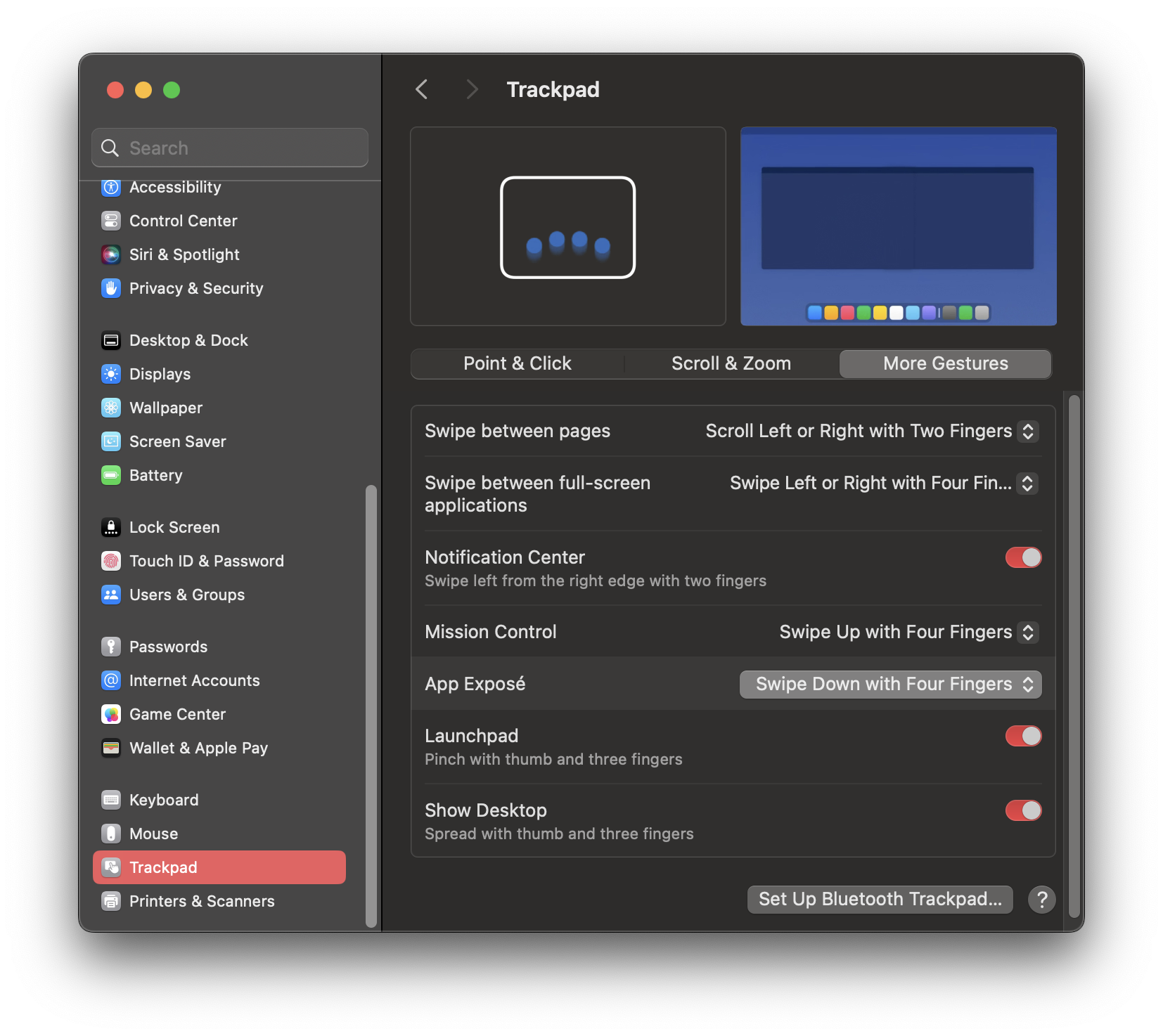Screen dimensions: 1163x1036
Task: Go back with the left chevron
Action: [422, 89]
